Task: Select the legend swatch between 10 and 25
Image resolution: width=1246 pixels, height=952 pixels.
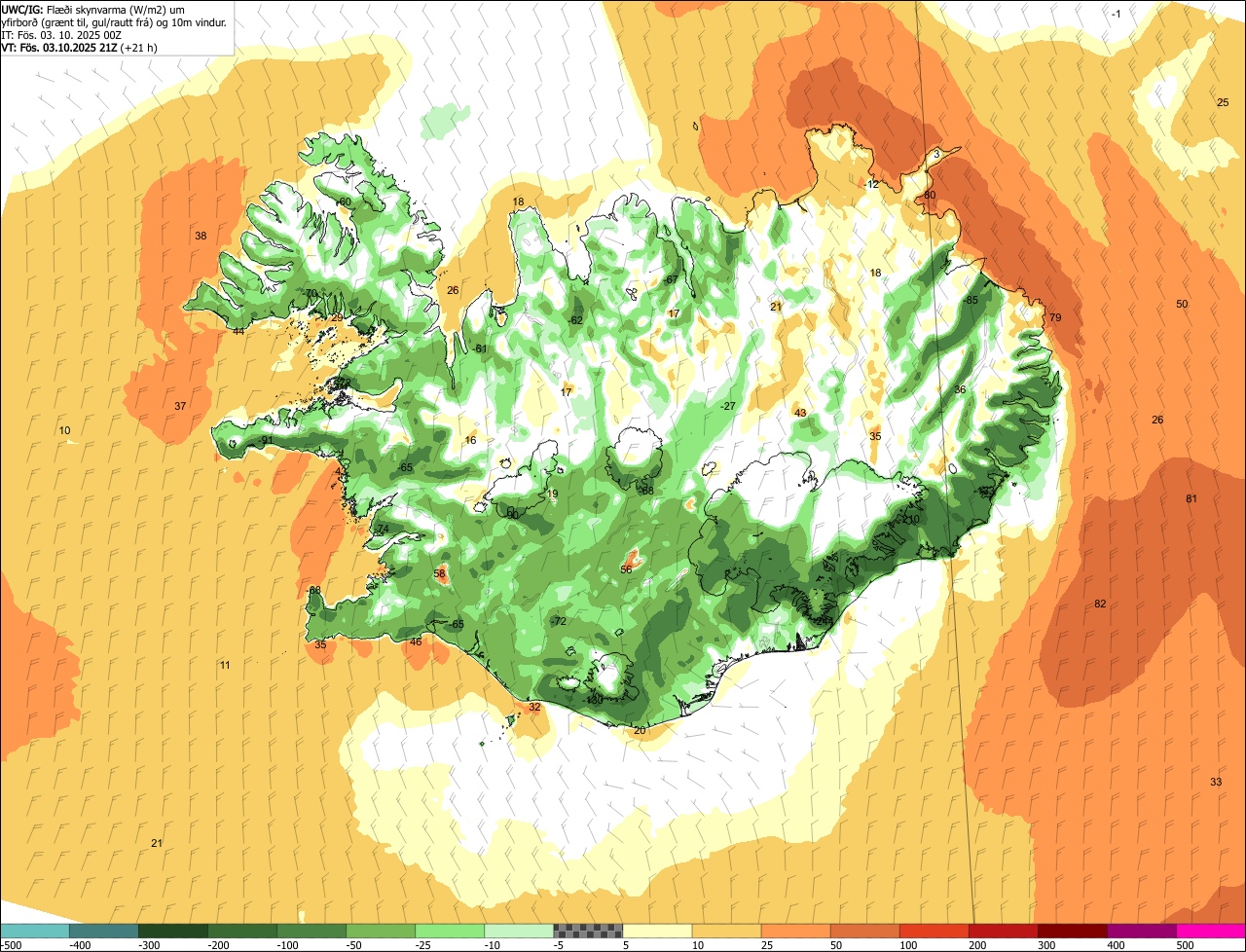Action: click(726, 931)
